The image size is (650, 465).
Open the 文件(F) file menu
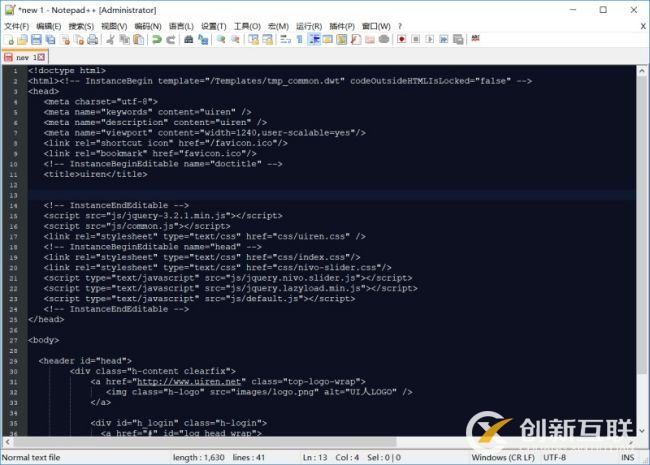[19, 25]
